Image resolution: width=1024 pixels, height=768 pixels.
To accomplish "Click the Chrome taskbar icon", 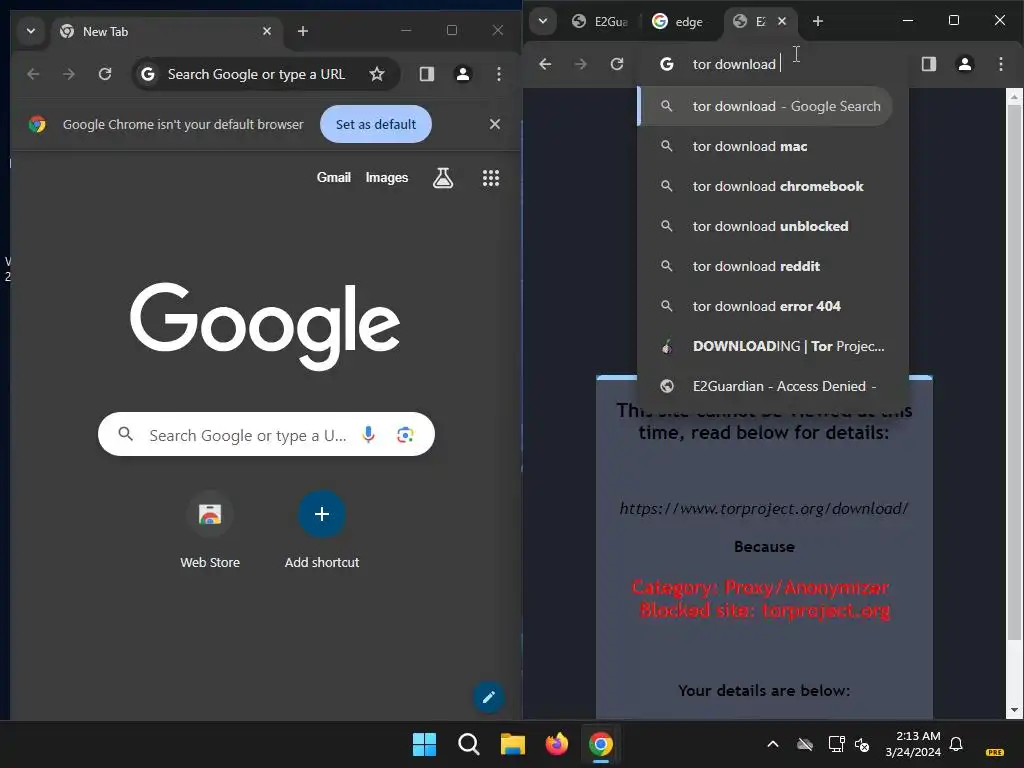I will pos(601,744).
